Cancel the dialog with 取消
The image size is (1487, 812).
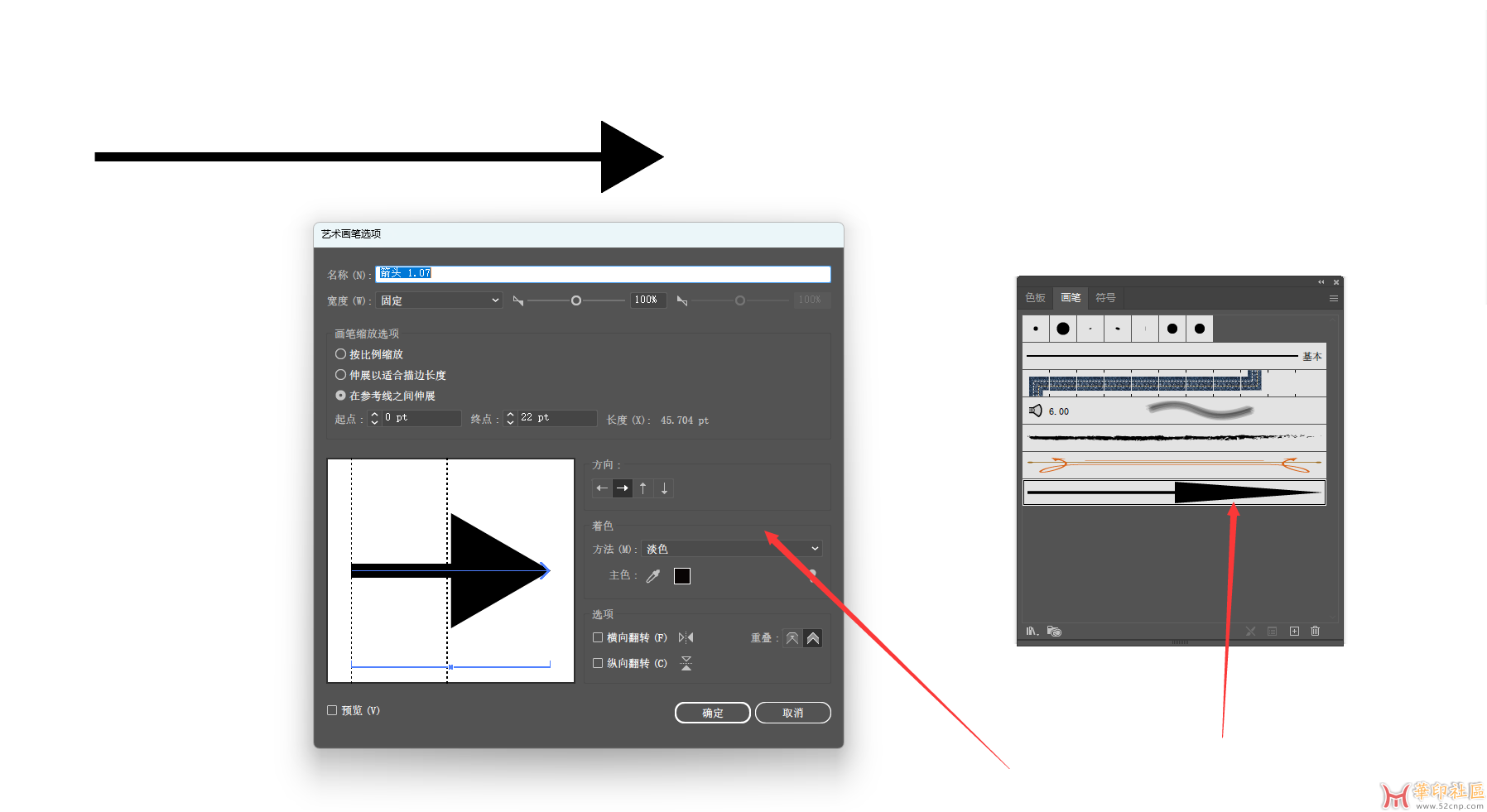click(x=792, y=713)
